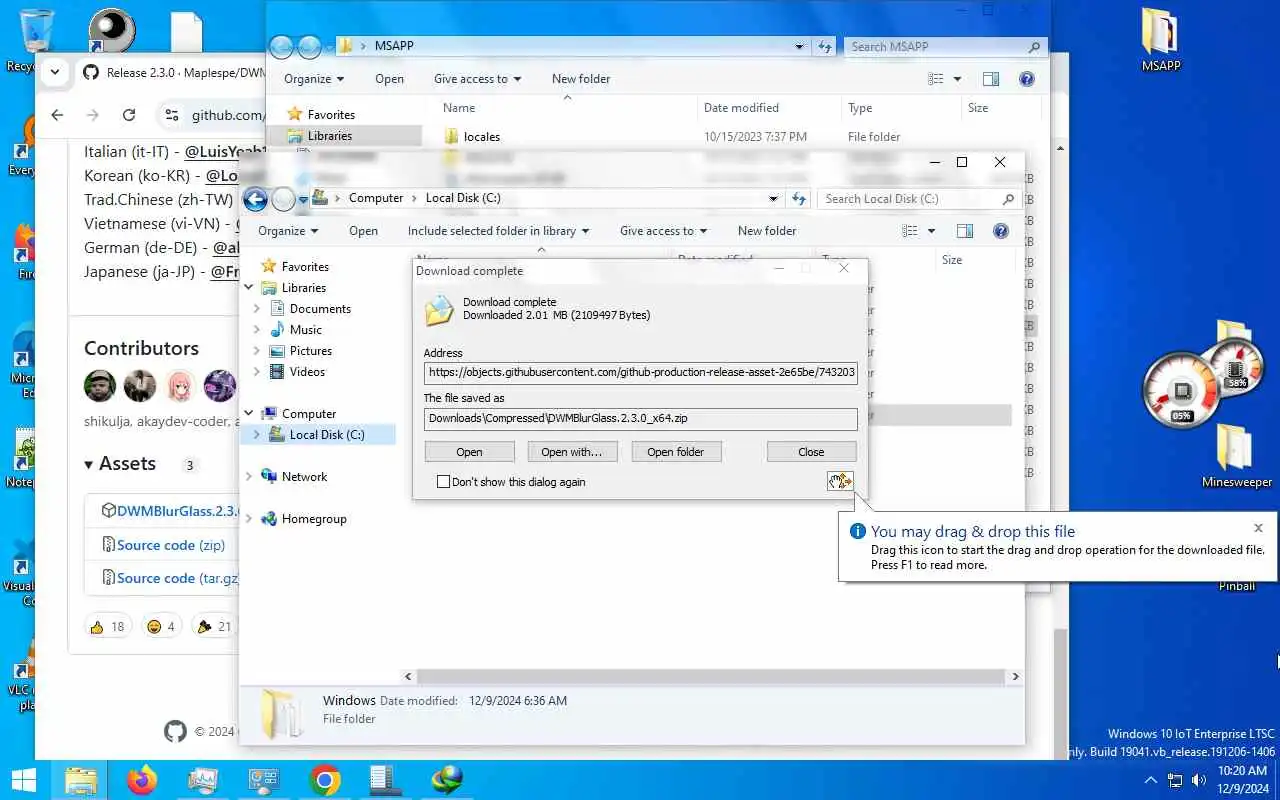
Task: Collapse Computer node in navigation pane
Action: (x=249, y=414)
